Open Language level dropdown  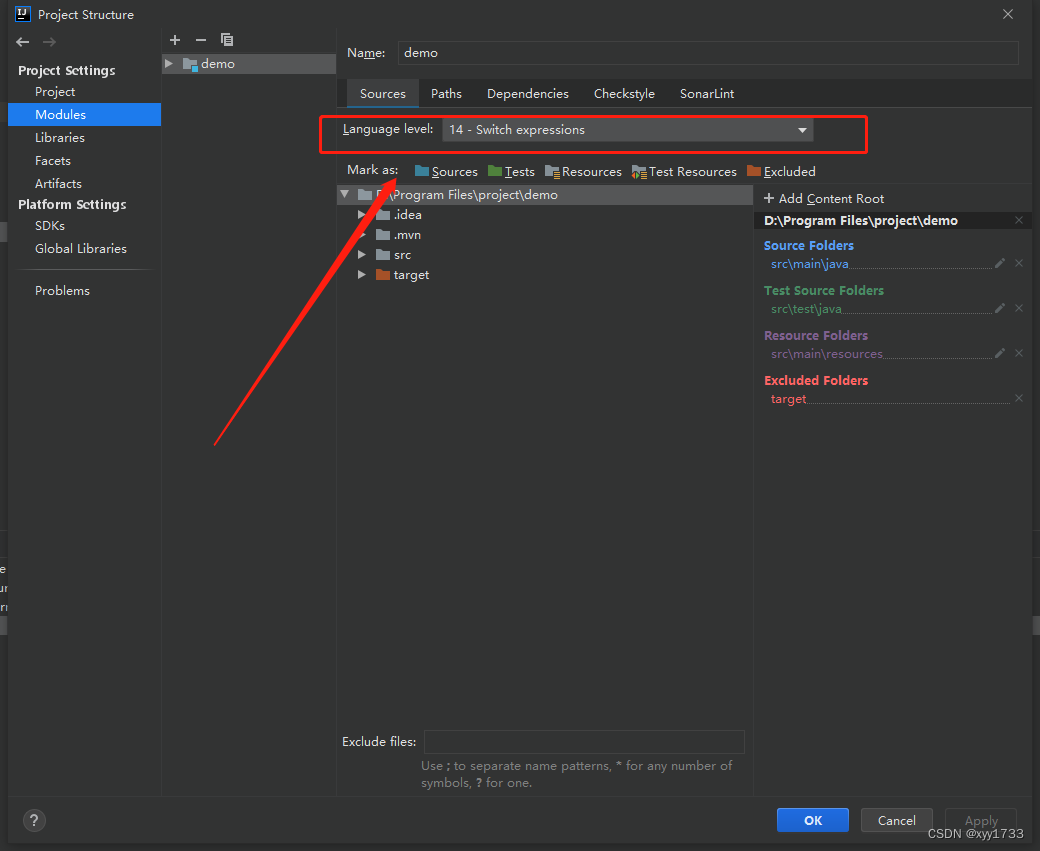627,129
